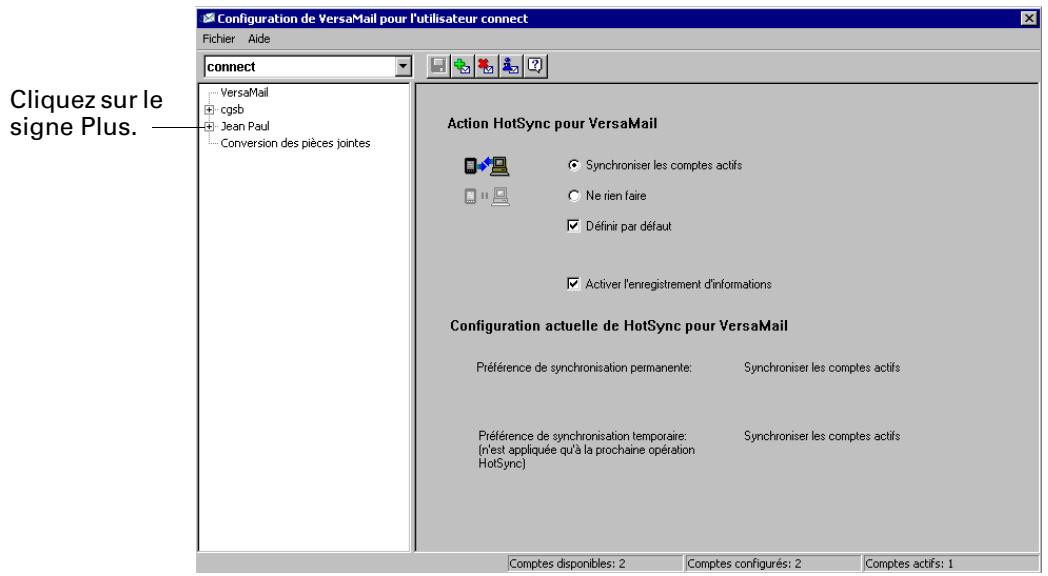
Task: Select Conversion des pièces jointes tree item
Action: (x=295, y=143)
